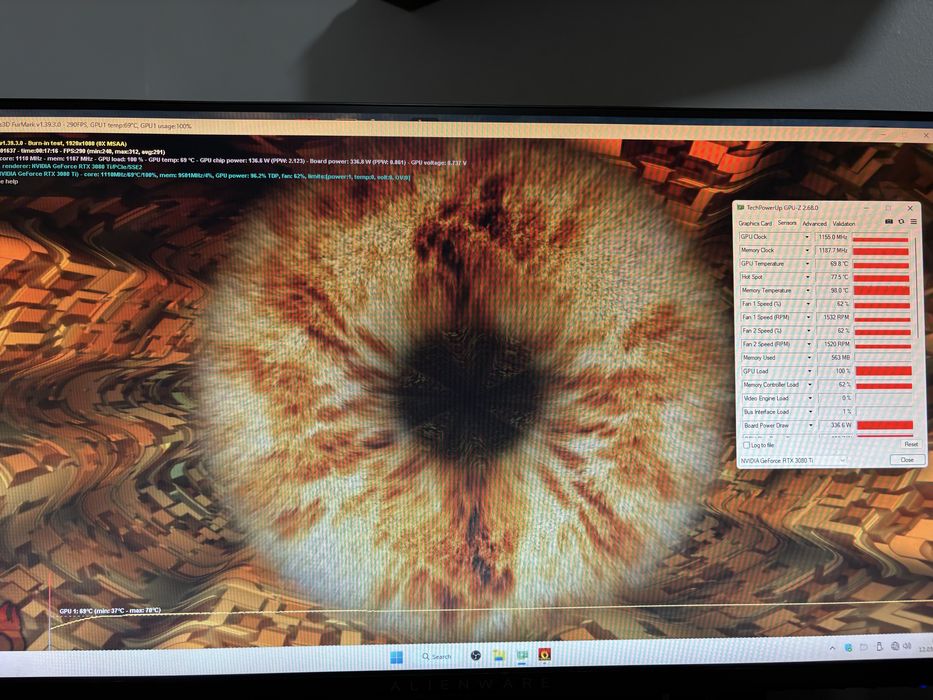
Task: Select the Sensors tab
Action: 787,223
